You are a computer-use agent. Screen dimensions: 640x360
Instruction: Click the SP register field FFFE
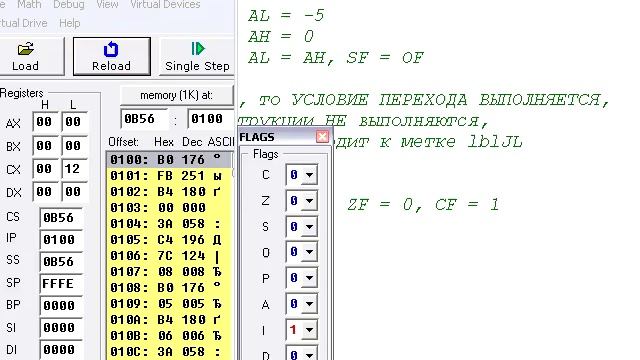point(61,284)
